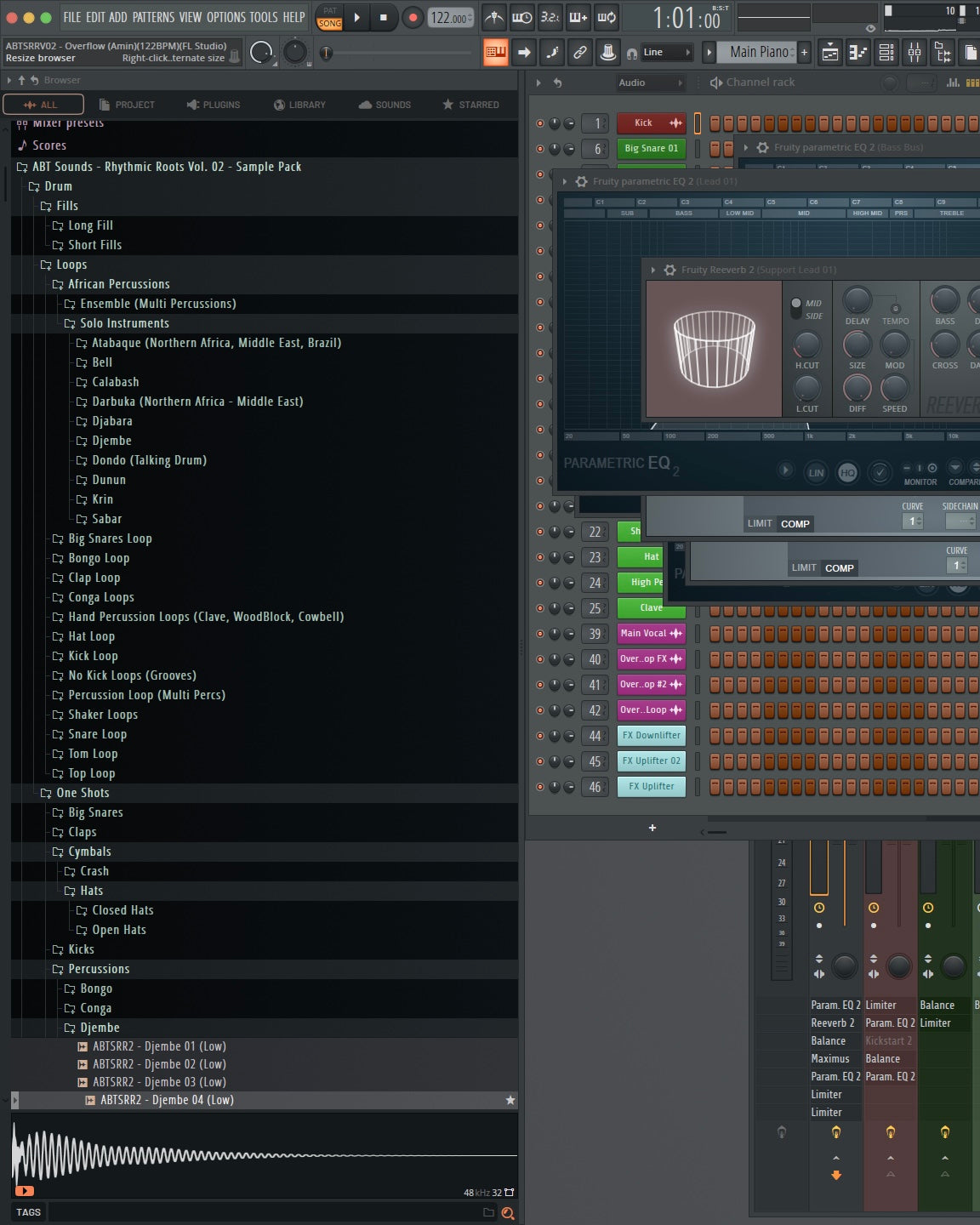Open the mixer view from the toolbar
980x1225 pixels.
click(914, 53)
